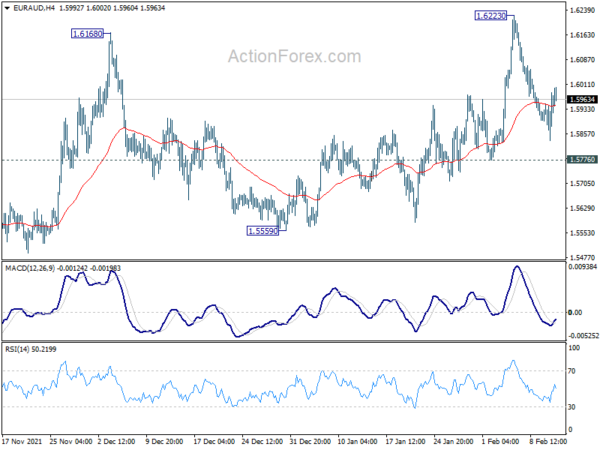The image size is (600, 450).
Task: Click the ActionForex.com watermark
Action: pos(295,56)
